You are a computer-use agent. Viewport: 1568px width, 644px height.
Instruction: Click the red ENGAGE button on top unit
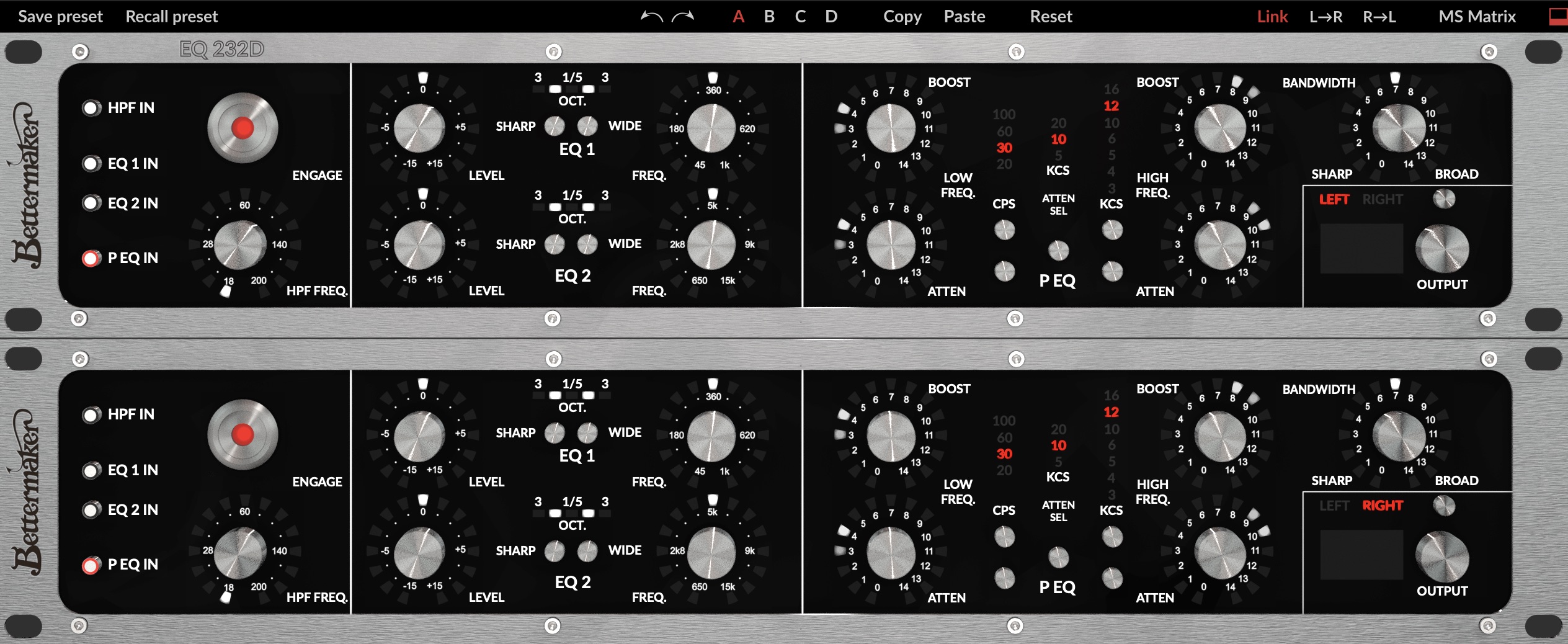243,128
